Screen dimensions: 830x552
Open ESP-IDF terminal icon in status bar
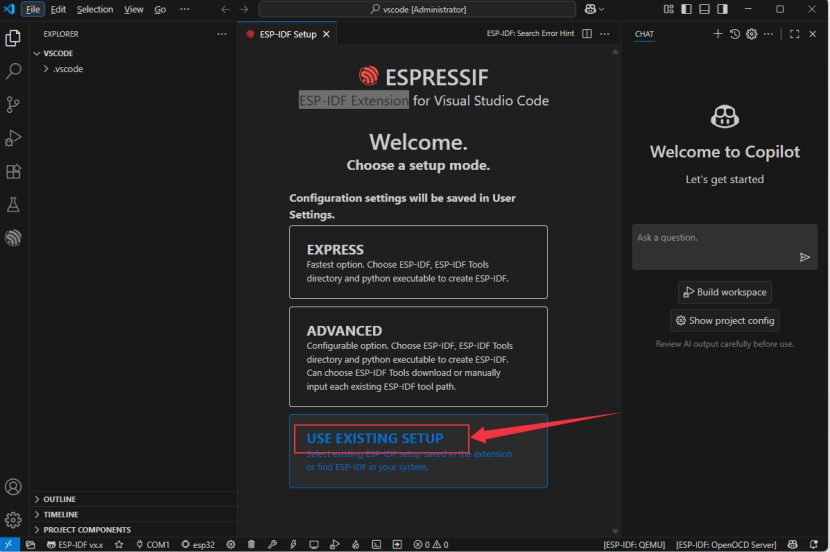click(376, 544)
